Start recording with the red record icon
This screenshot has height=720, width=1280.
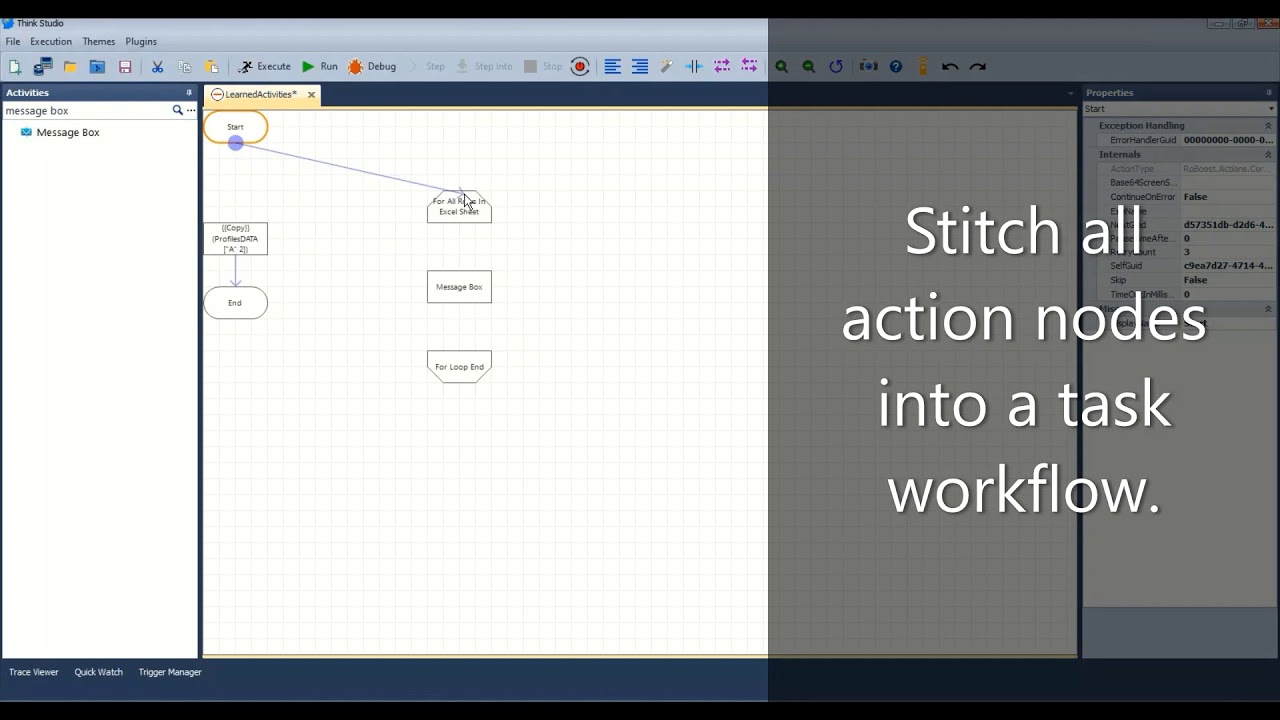(580, 67)
